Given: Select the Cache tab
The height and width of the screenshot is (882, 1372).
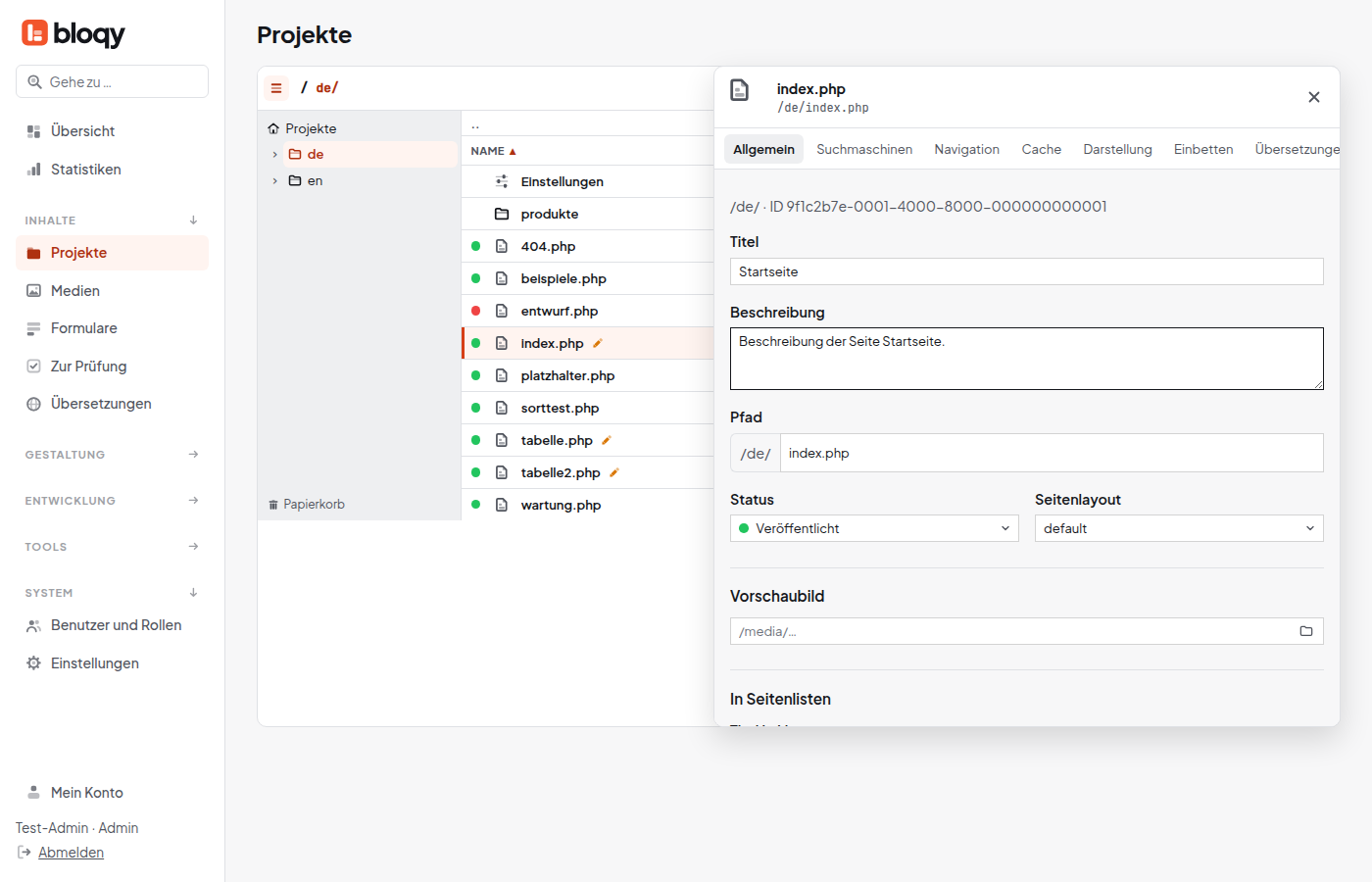Looking at the screenshot, I should pyautogui.click(x=1042, y=149).
